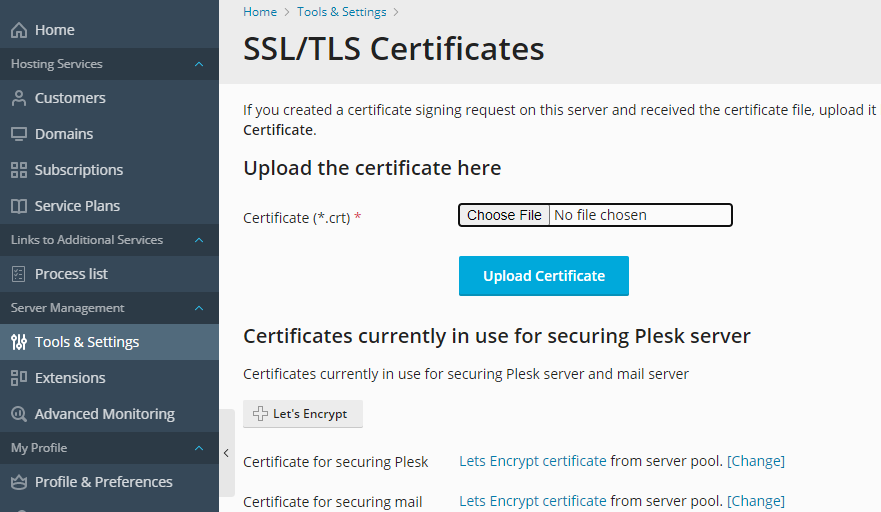Select Tools & Settings in the sidebar
881x512 pixels.
(110, 342)
